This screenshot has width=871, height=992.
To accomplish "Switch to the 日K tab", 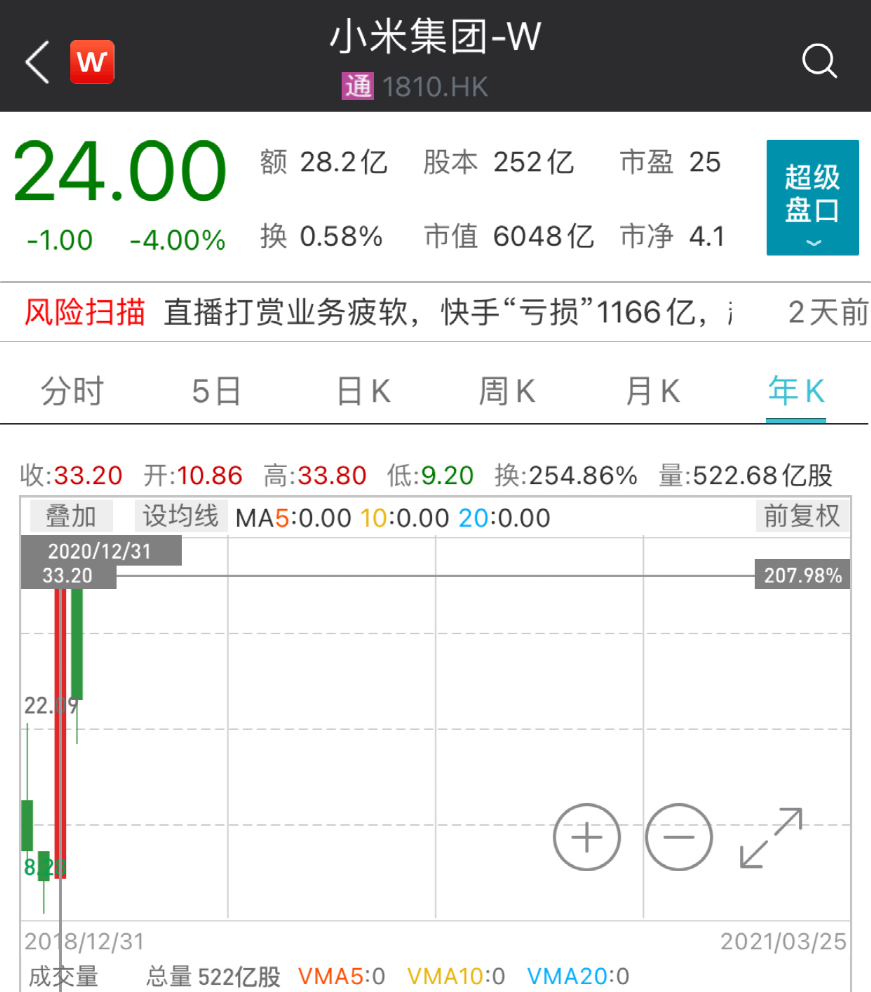I will click(x=364, y=391).
